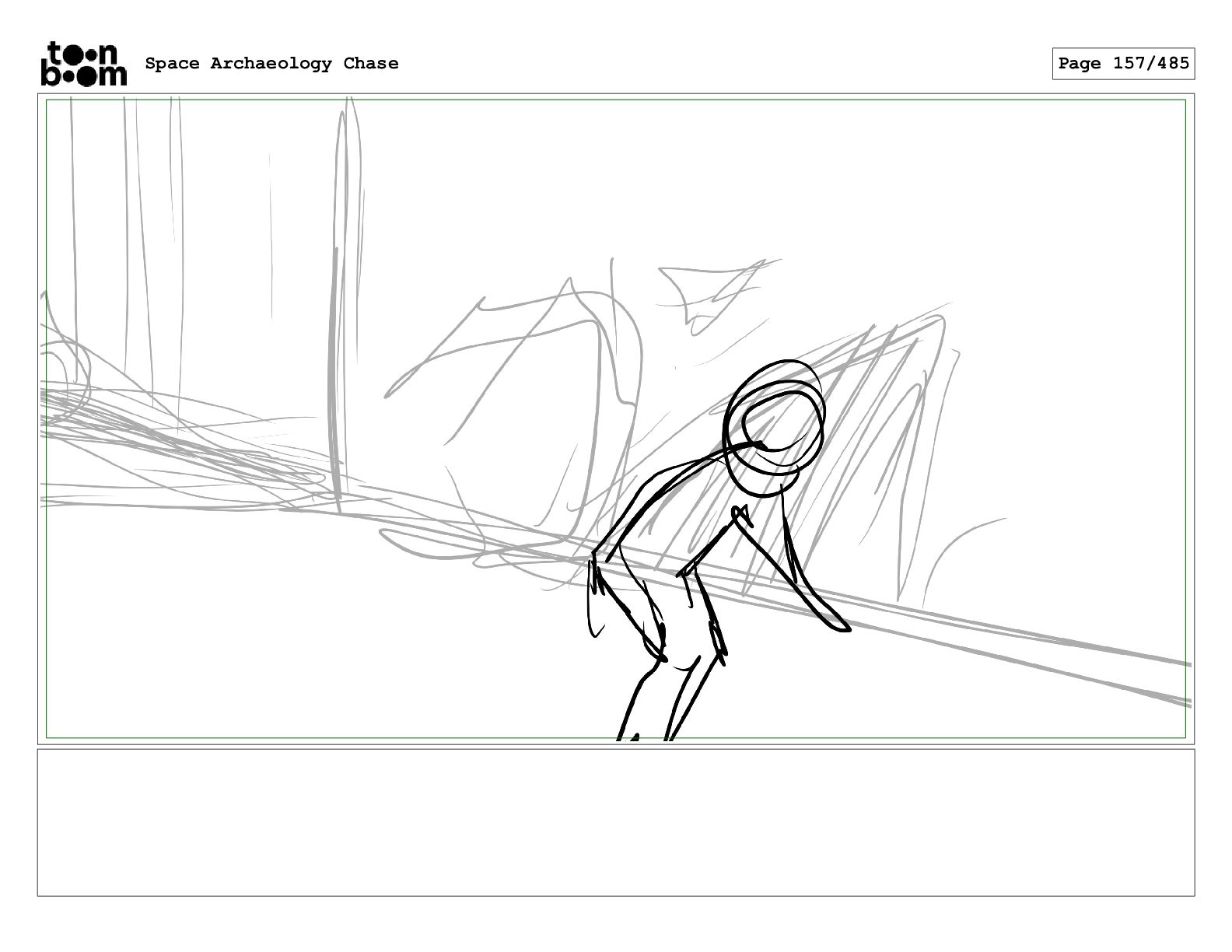Select the 'Space Archaeology Chase' title text
Screen dimensions: 1232x952
[271, 64]
